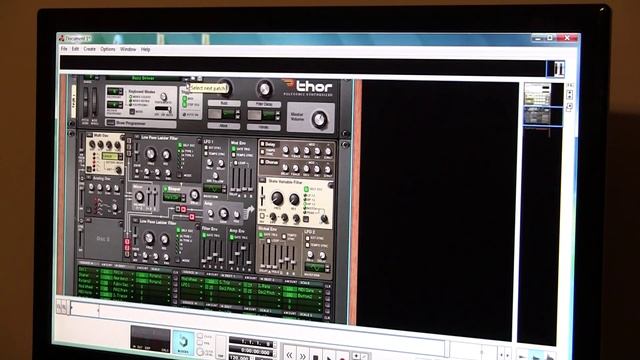Click the Filter Decay rotary knob
This screenshot has width=640, height=360.
[x=264, y=89]
